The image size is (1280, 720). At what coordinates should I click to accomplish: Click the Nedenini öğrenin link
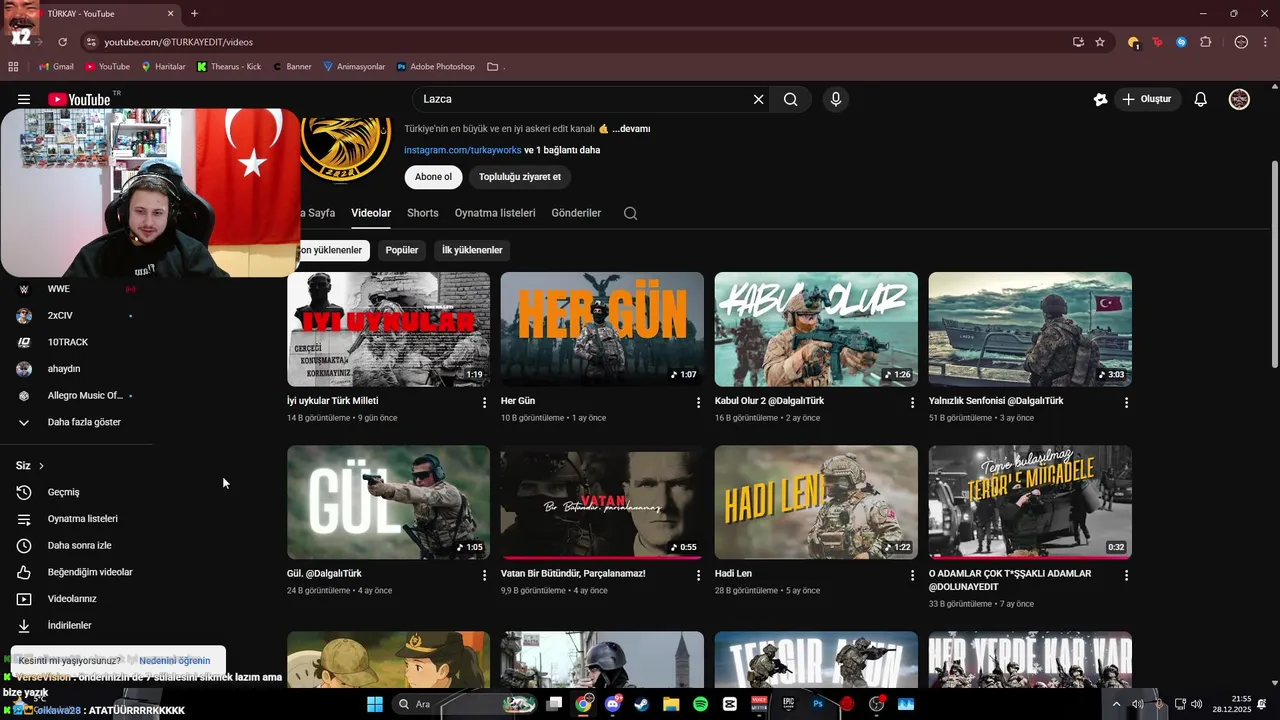click(x=175, y=661)
